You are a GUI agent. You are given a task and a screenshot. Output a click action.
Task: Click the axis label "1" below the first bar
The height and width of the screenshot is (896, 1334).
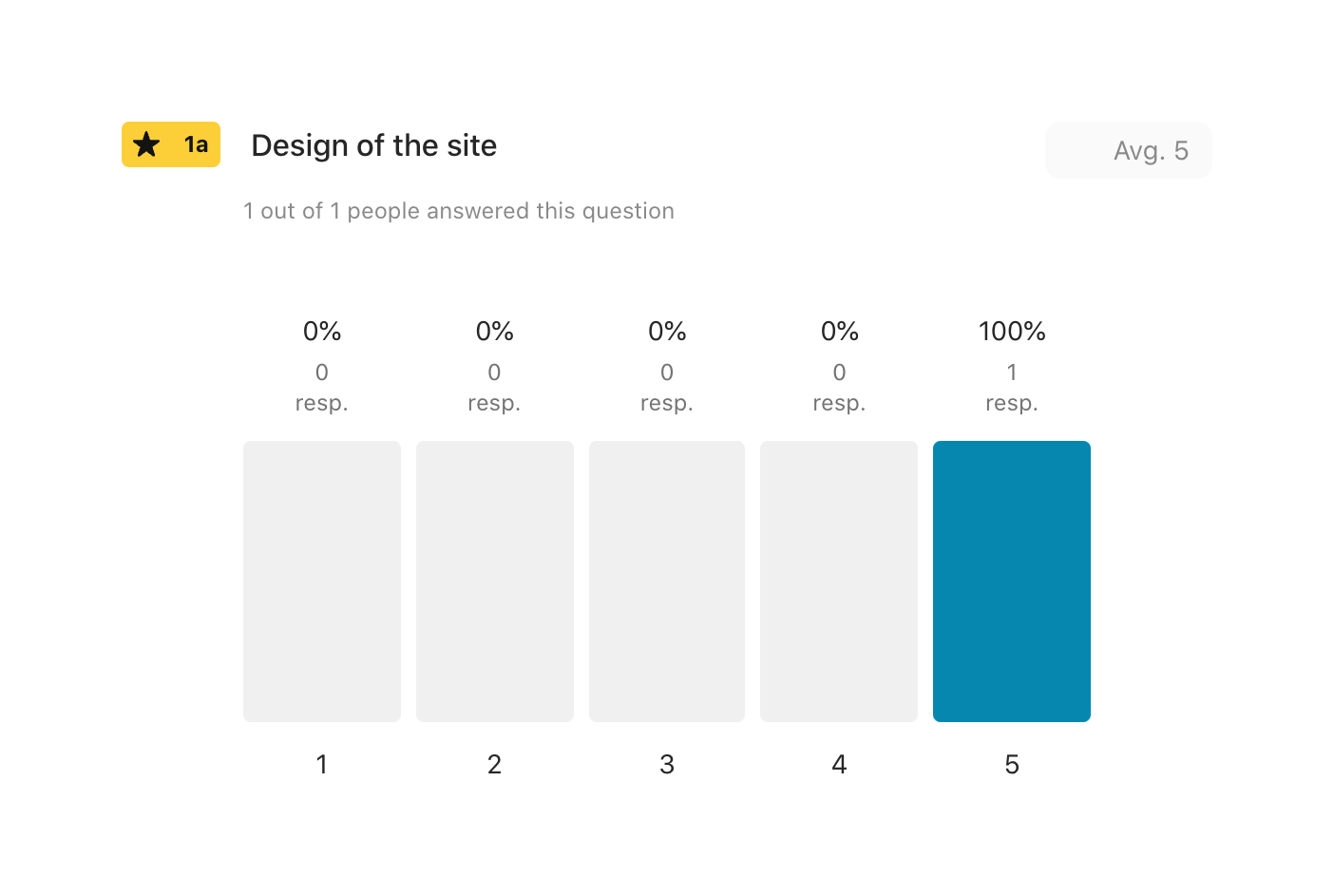click(x=321, y=764)
